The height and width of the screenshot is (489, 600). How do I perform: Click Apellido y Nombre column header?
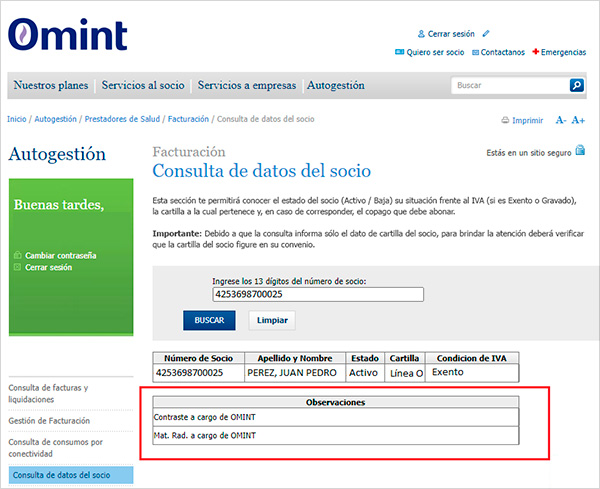[295, 358]
